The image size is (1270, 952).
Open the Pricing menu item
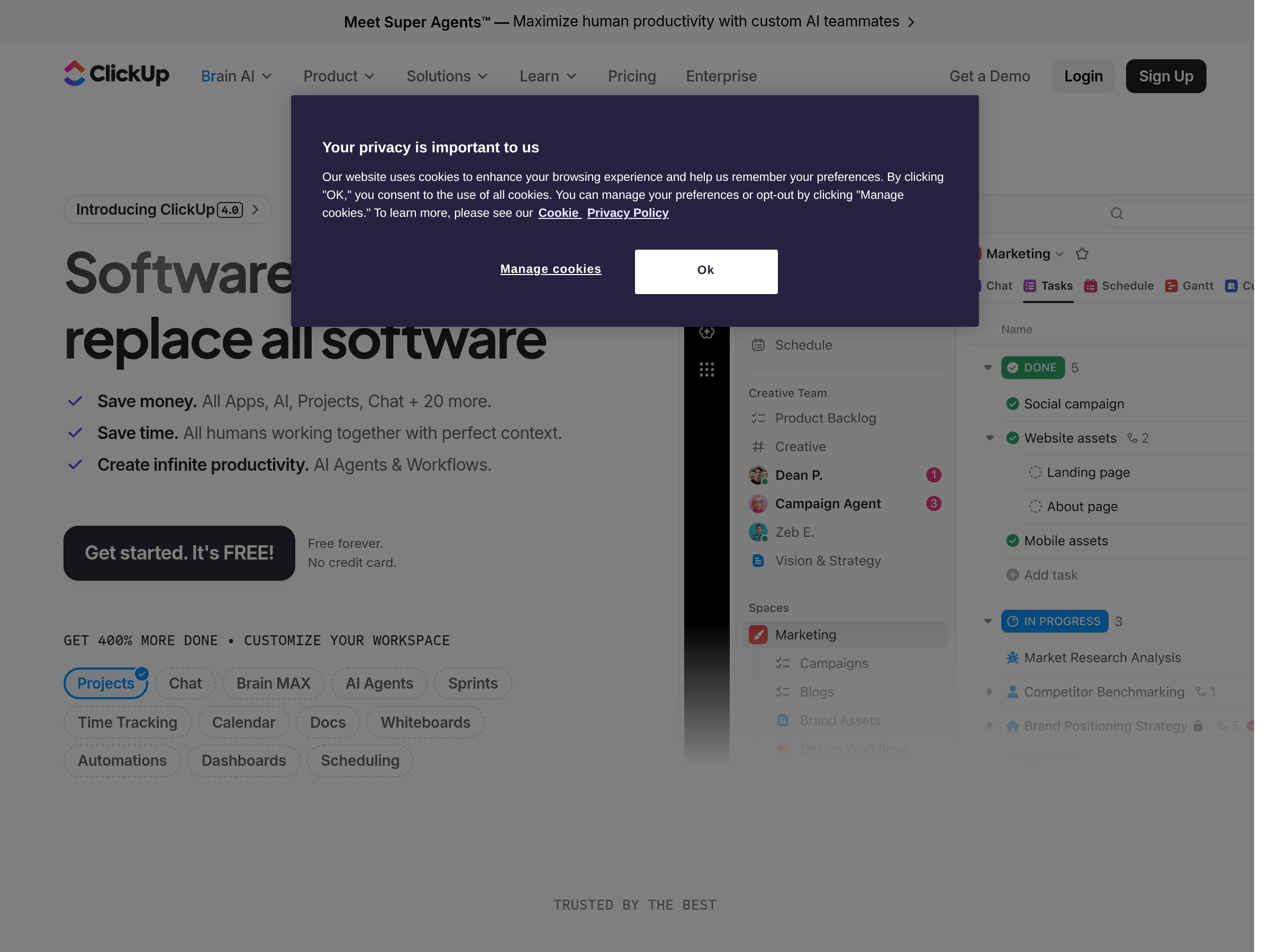pyautogui.click(x=631, y=76)
